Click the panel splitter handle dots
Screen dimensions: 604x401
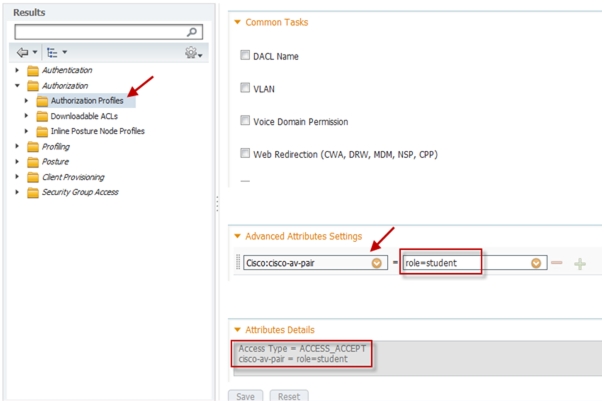pos(217,204)
